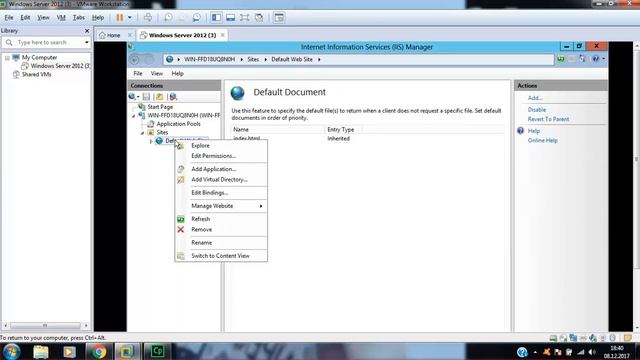
Task: Click the folder up icon in Connections toolbar
Action: click(x=160, y=97)
